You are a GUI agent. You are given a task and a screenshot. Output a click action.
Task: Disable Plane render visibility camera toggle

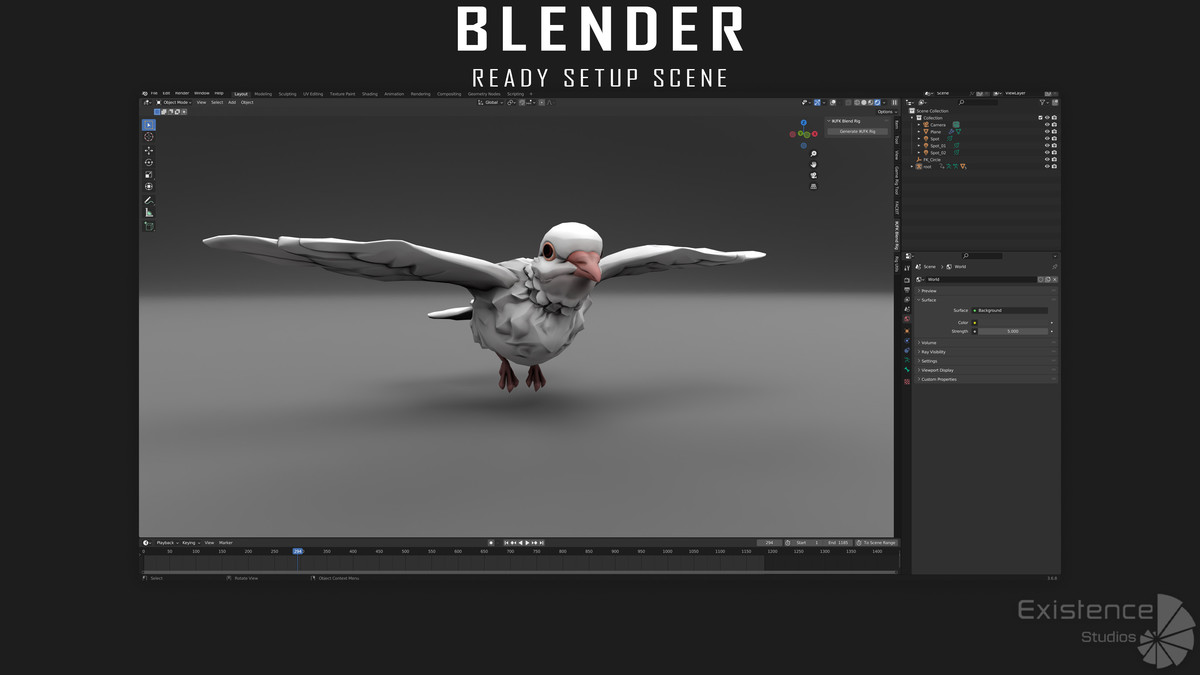(1053, 132)
